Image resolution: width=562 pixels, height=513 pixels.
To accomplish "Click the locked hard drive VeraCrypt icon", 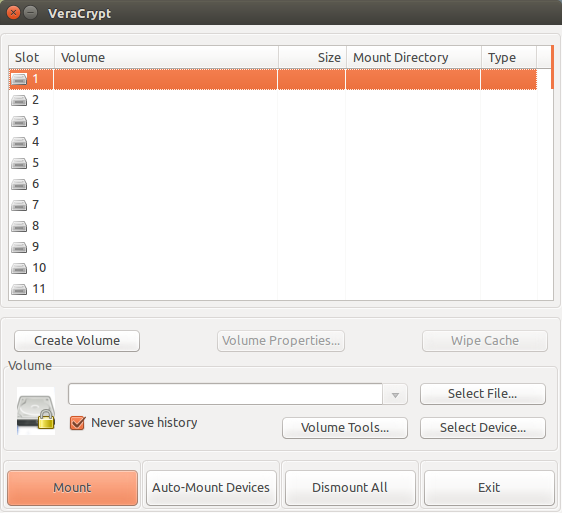I will [x=36, y=411].
